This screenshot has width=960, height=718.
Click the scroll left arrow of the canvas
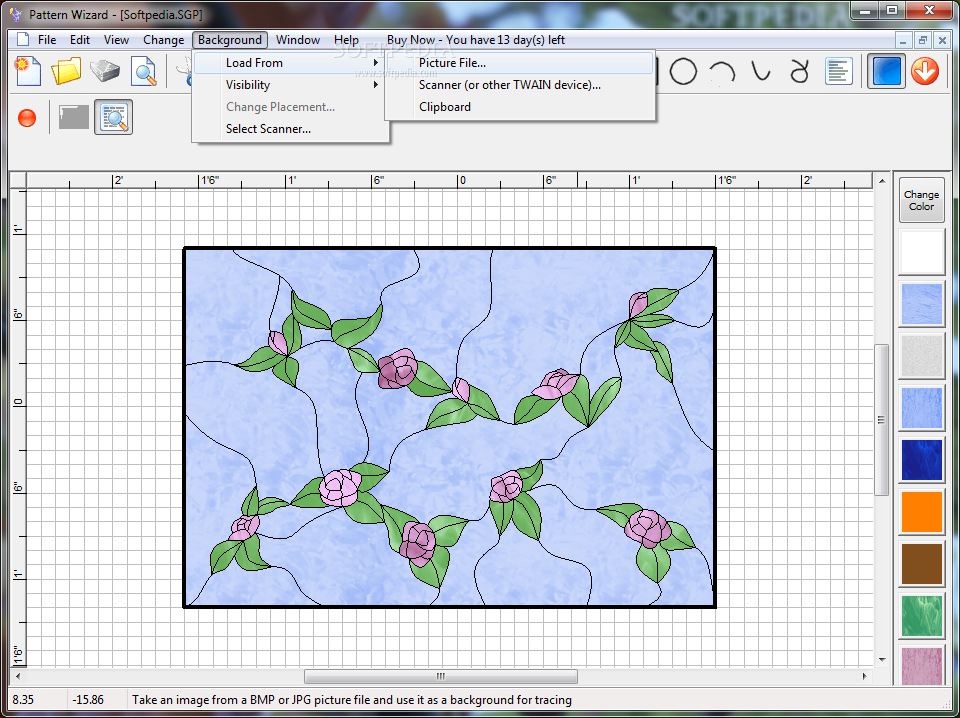17,676
